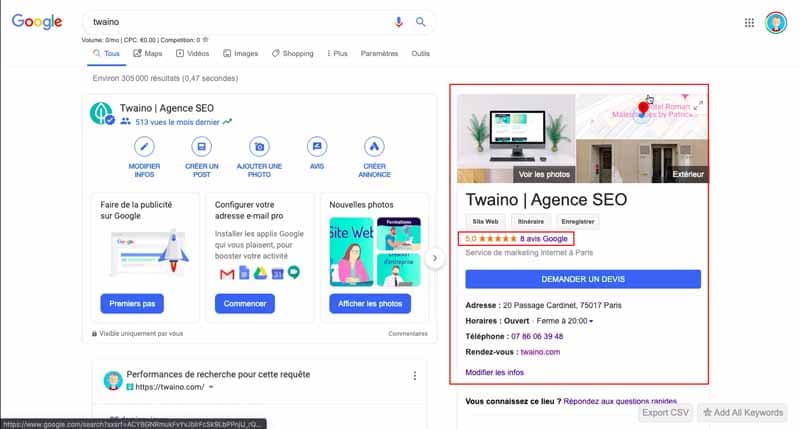Viewport: 800px width, 429px height.
Task: Click the microphone voice search icon
Action: point(398,22)
